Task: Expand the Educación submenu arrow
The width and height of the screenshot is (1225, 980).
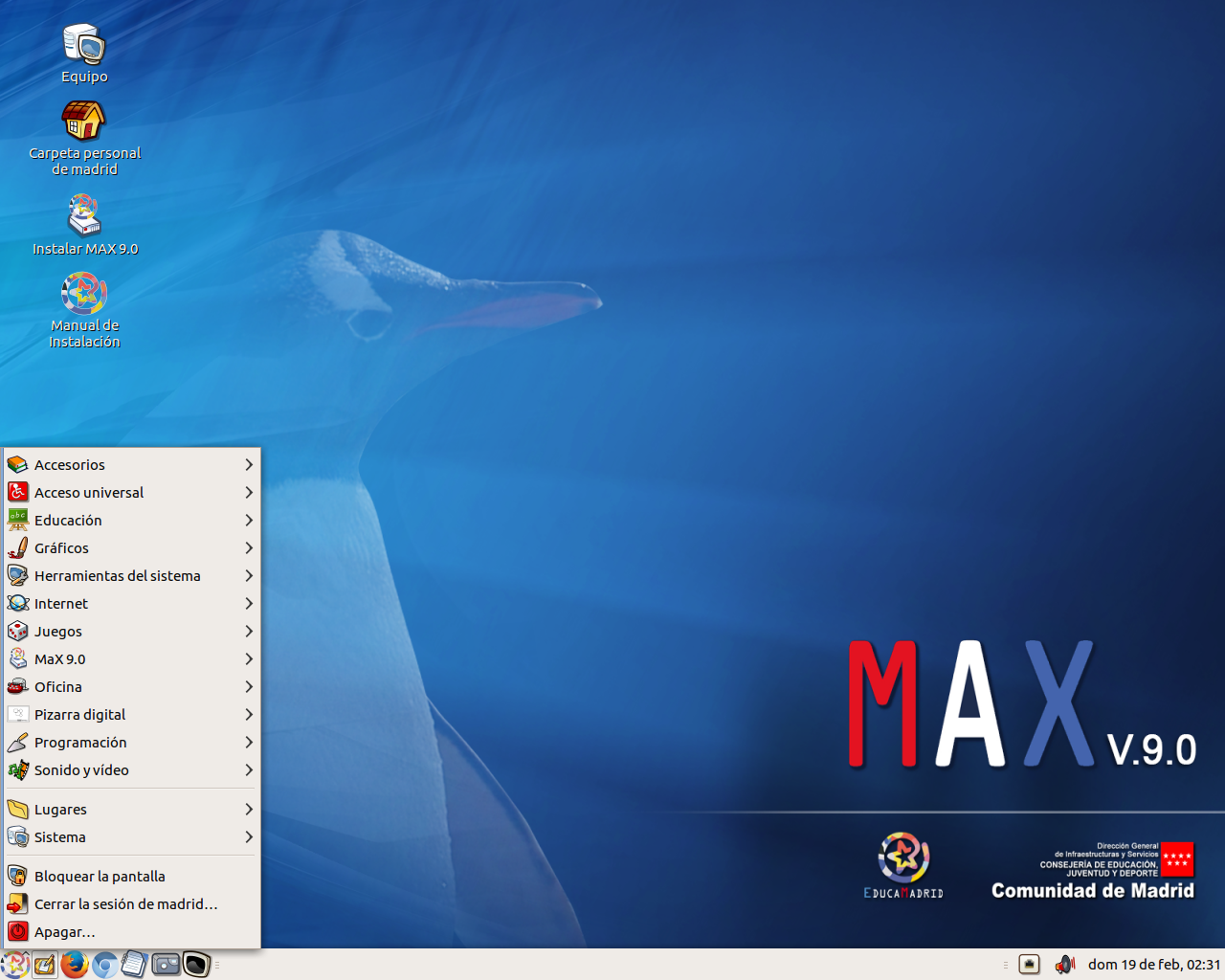Action: (249, 520)
